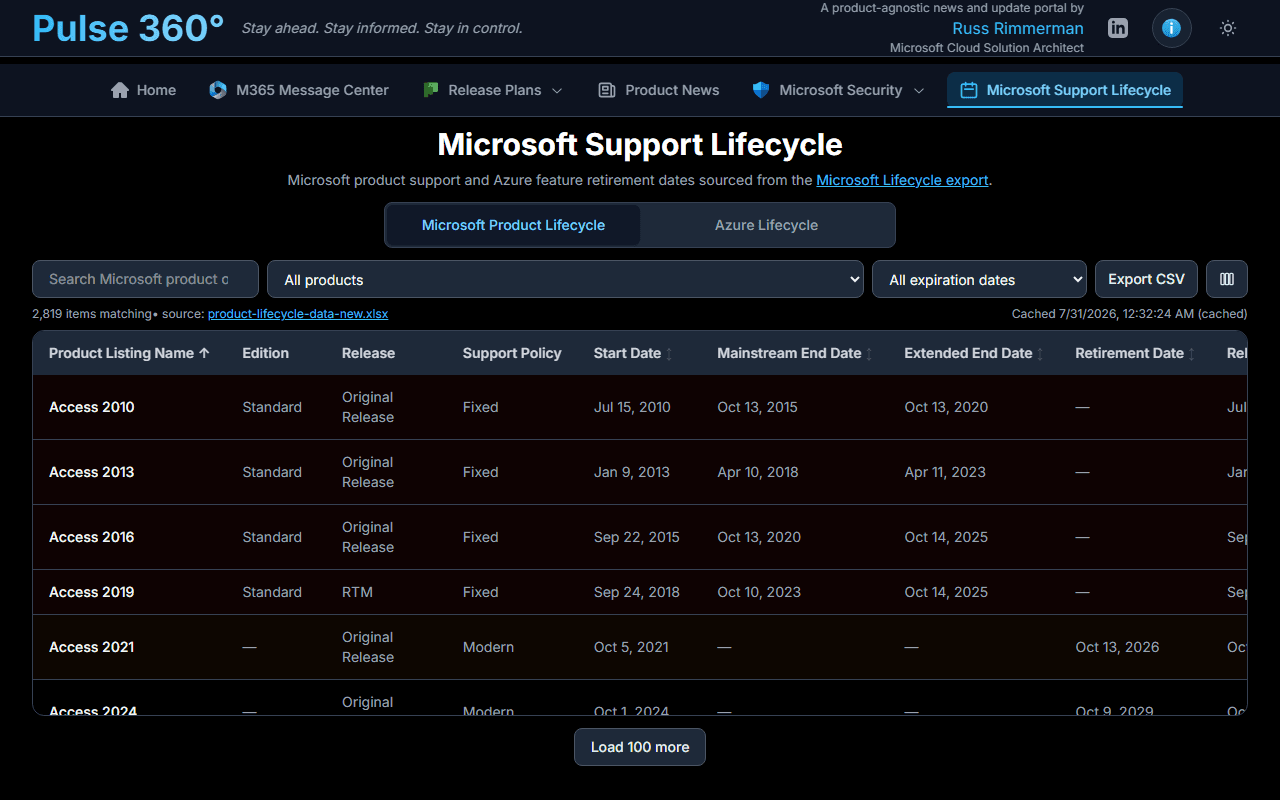Image resolution: width=1280 pixels, height=800 pixels.
Task: Click the Russ Rimmerman name link
Action: coord(1018,28)
